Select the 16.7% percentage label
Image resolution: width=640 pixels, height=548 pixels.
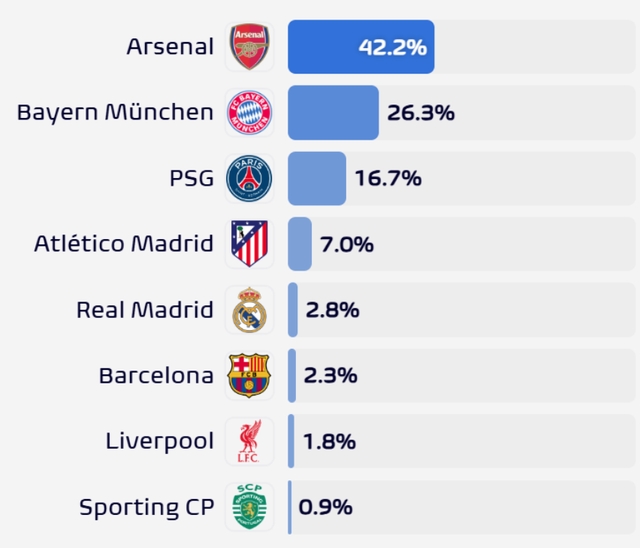coord(388,178)
